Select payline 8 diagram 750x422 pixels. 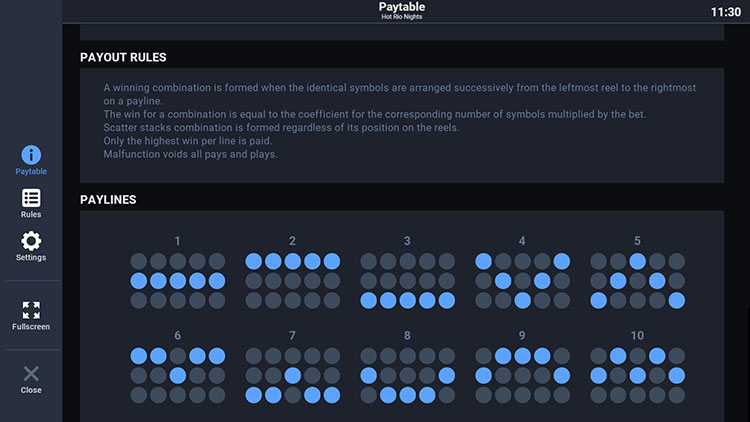(x=407, y=375)
